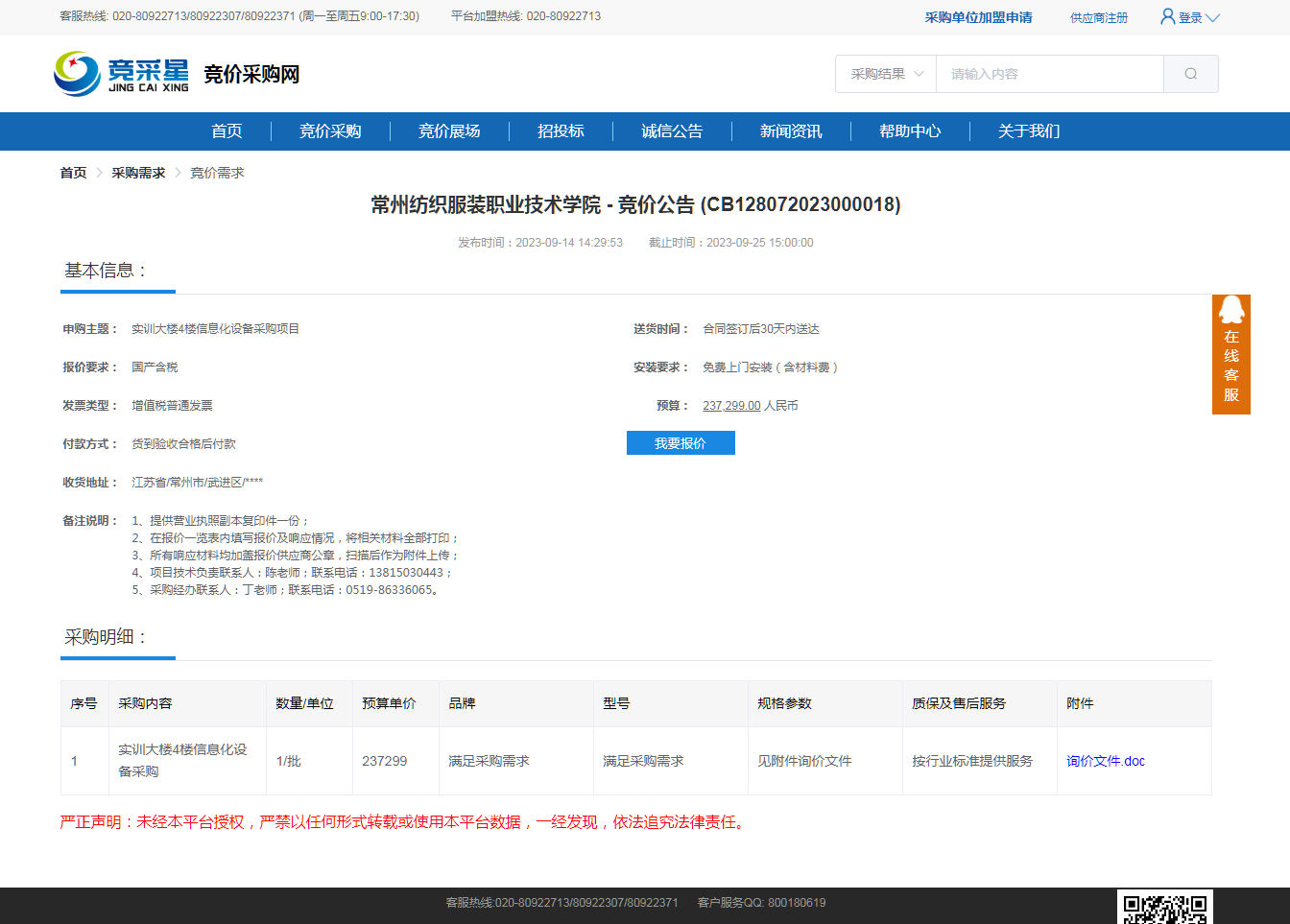Click the Jing Cai Xing logo
The image size is (1290, 924).
122,74
